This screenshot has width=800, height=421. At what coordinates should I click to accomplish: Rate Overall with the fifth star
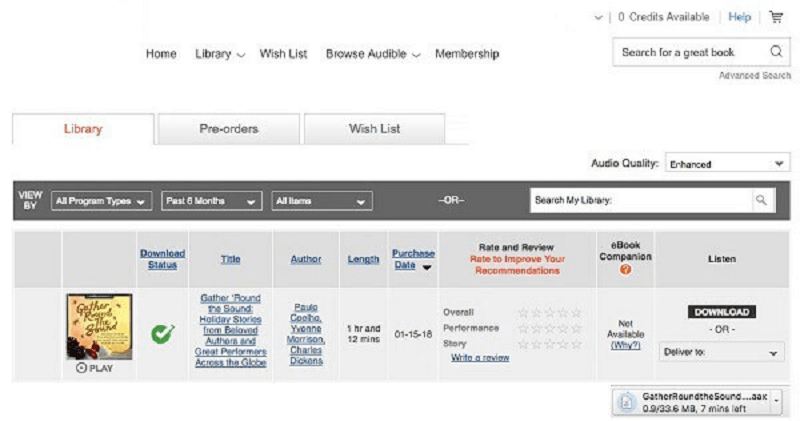[575, 312]
